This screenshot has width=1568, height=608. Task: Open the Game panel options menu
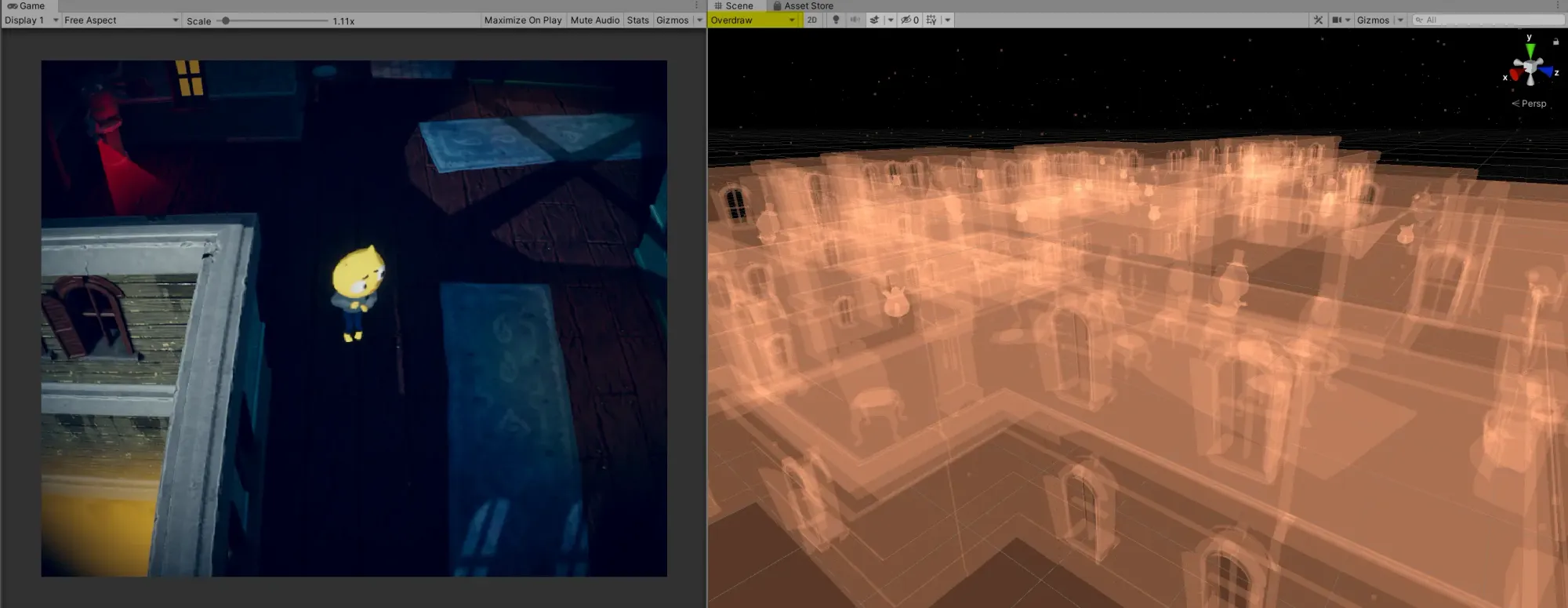click(x=696, y=5)
